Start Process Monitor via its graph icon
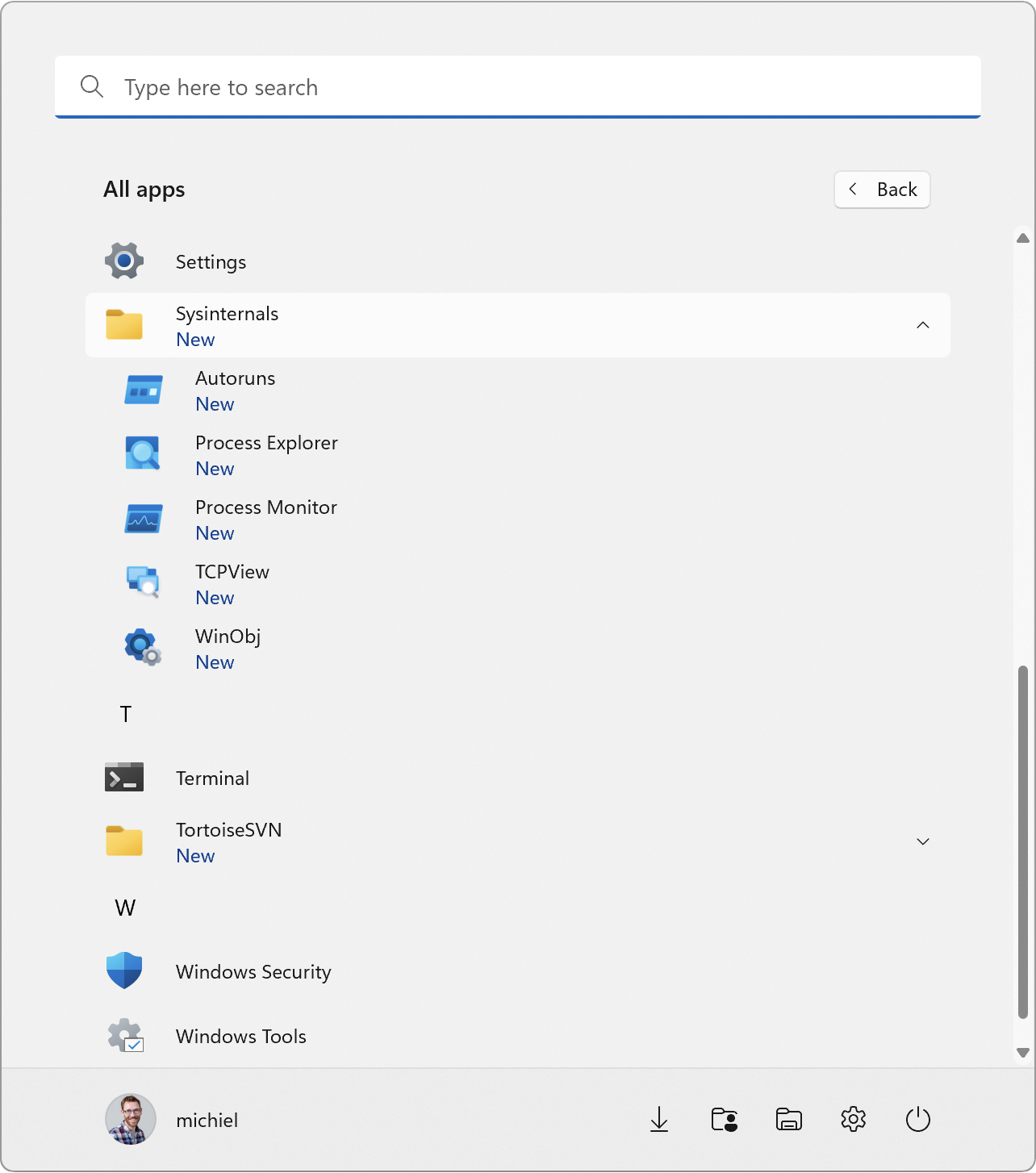This screenshot has width=1036, height=1173. (144, 519)
